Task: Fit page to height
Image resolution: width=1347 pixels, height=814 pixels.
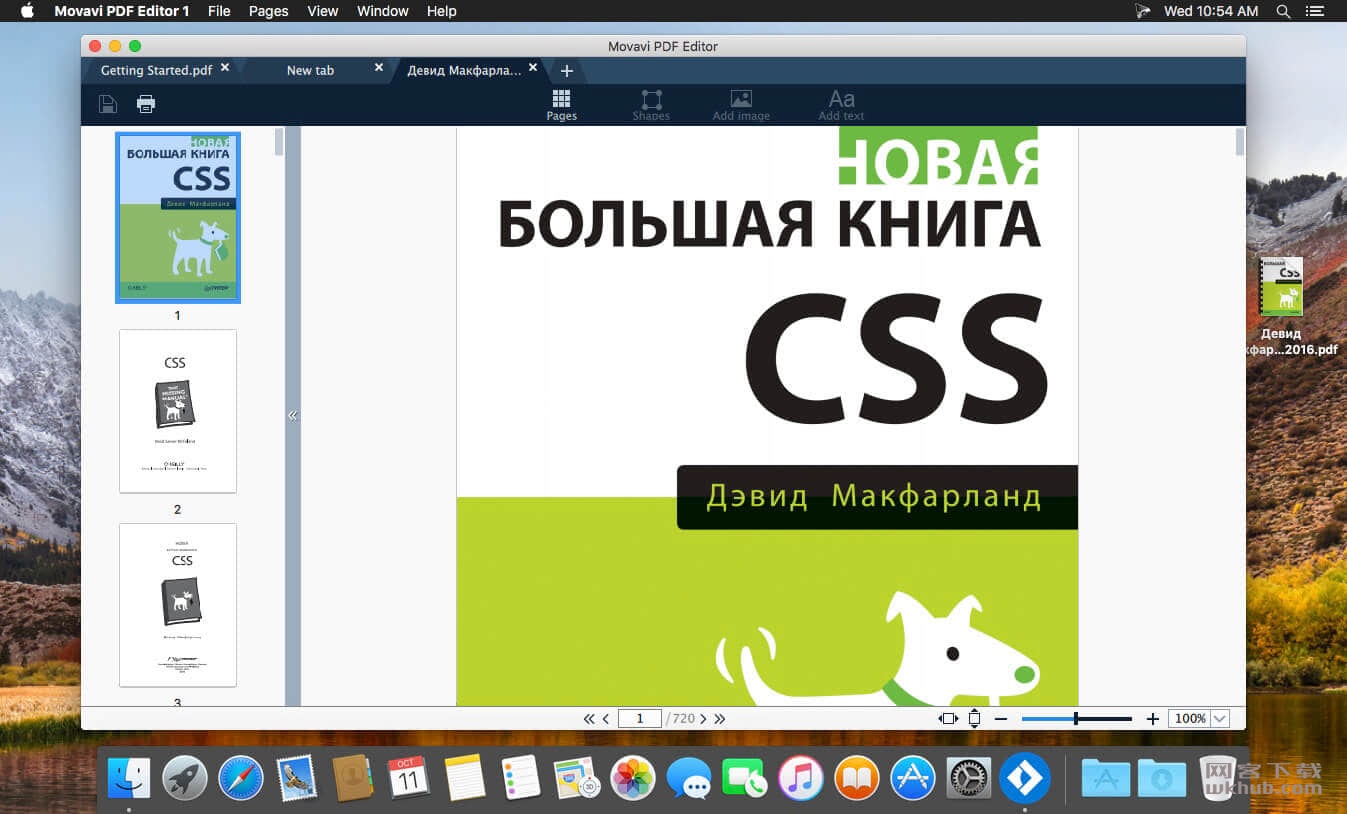Action: tap(974, 718)
